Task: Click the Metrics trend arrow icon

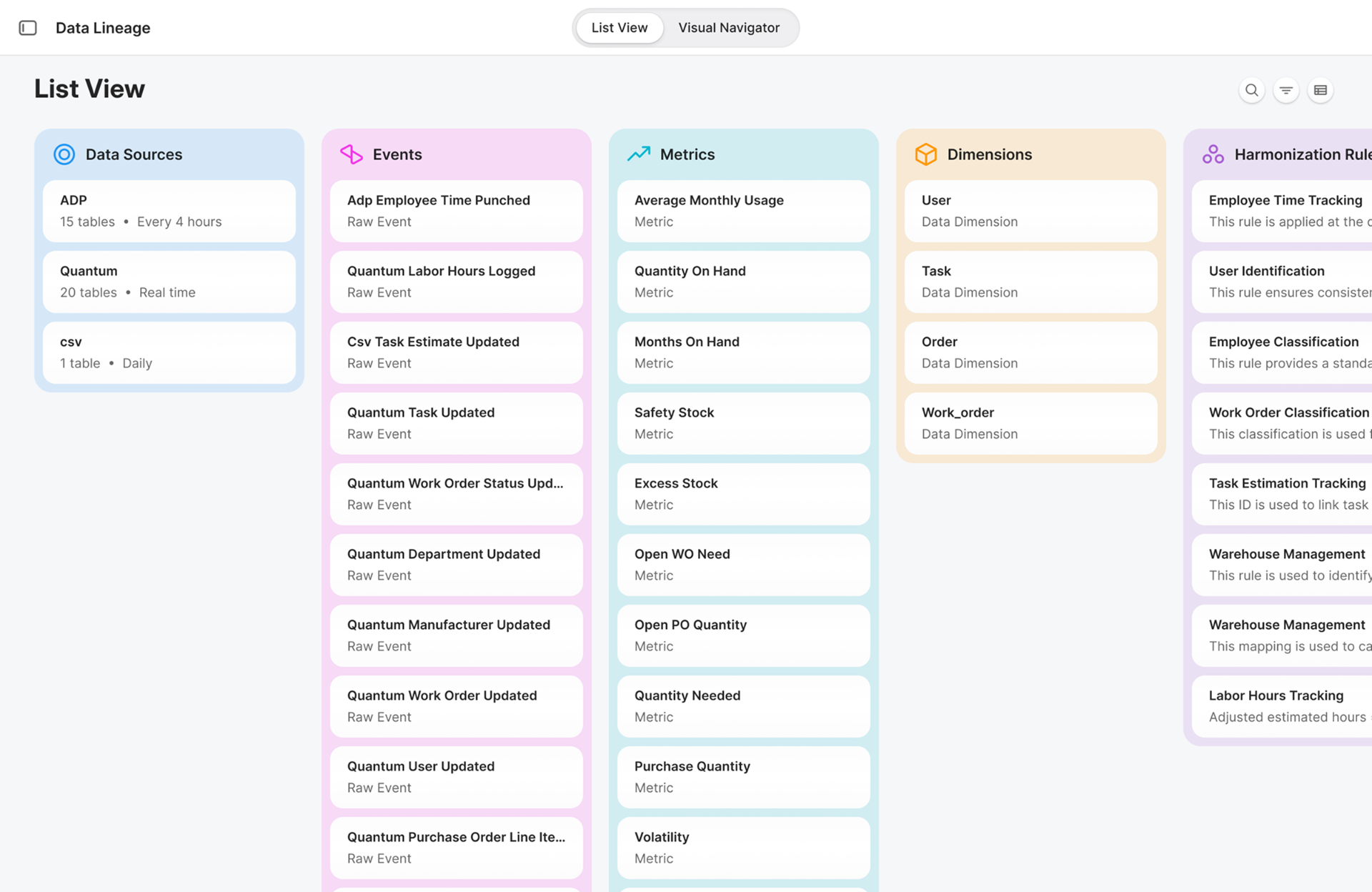Action: pos(639,154)
